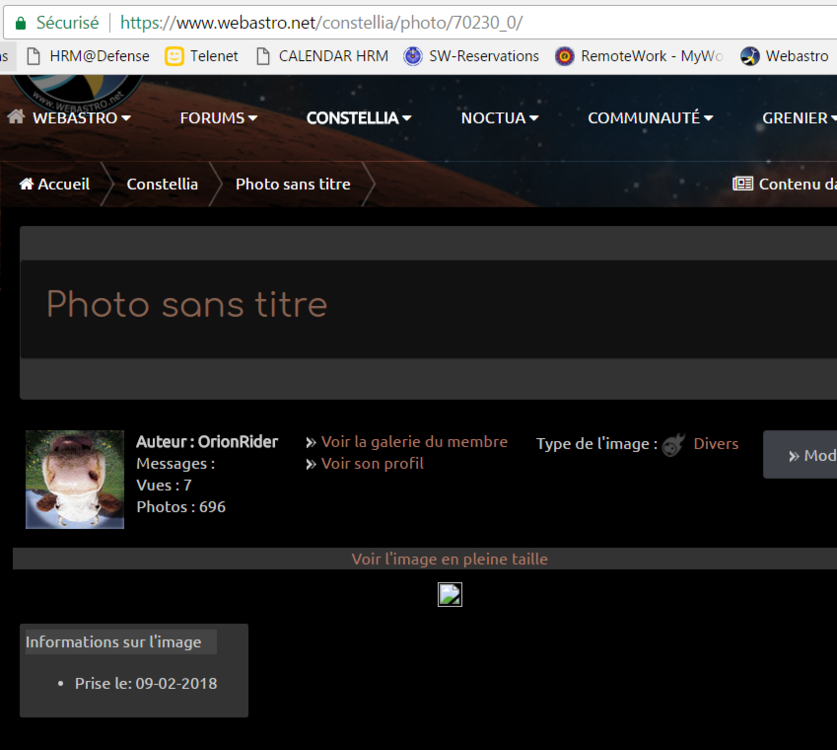Screen dimensions: 837x750
Task: Go to Accueil breadcrumb
Action: [x=64, y=184]
